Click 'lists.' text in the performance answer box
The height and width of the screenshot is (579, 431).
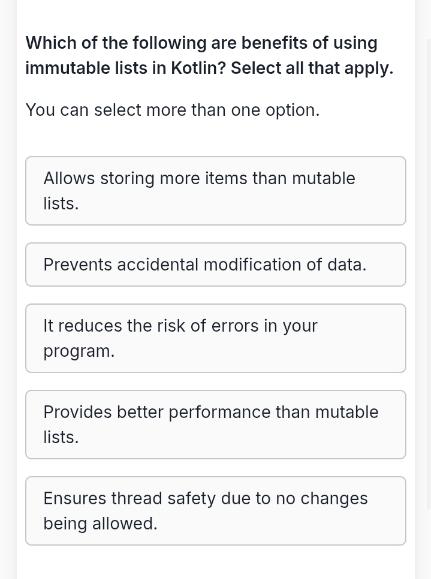coord(61,437)
